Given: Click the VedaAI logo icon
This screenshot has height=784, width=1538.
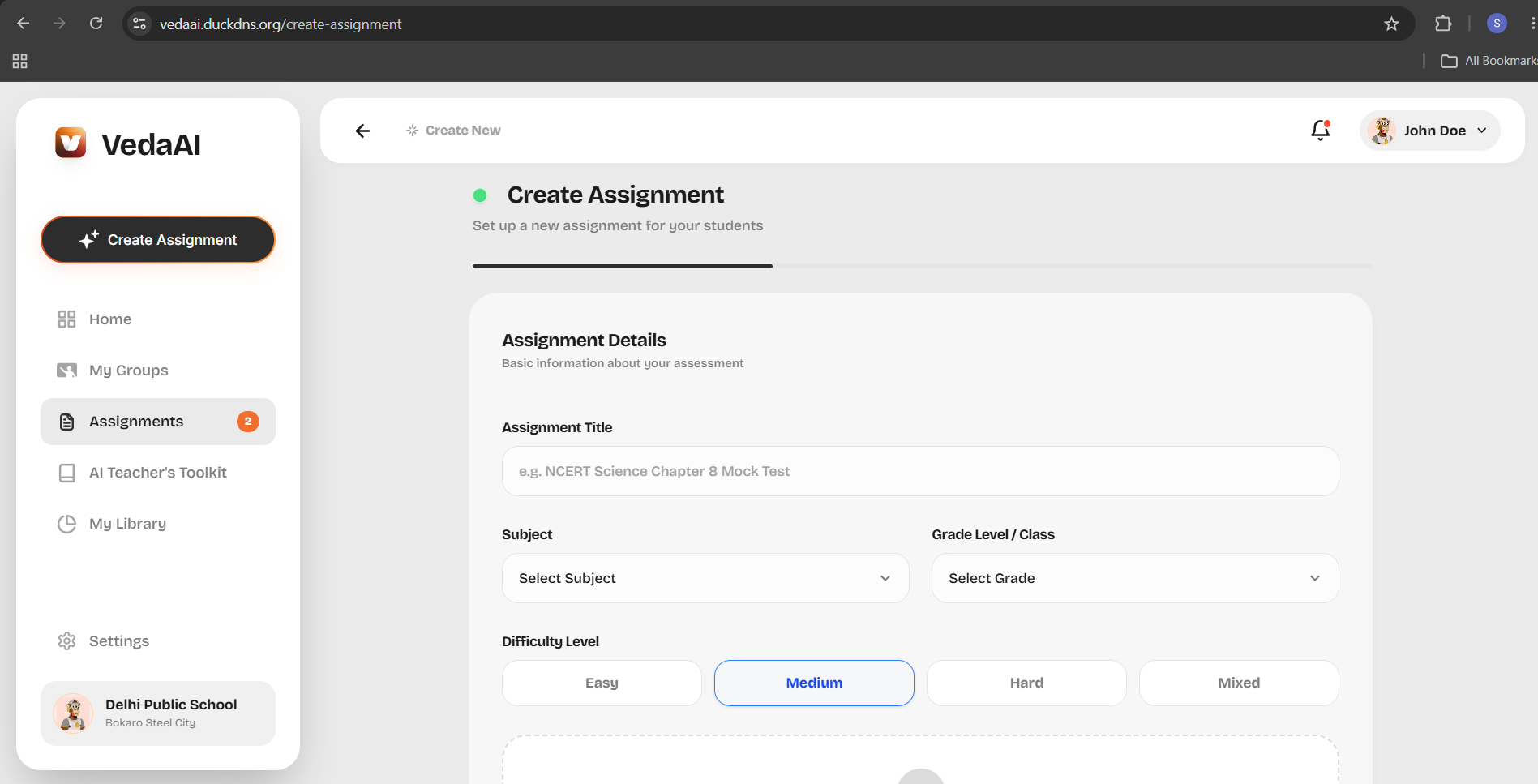Looking at the screenshot, I should 71,143.
